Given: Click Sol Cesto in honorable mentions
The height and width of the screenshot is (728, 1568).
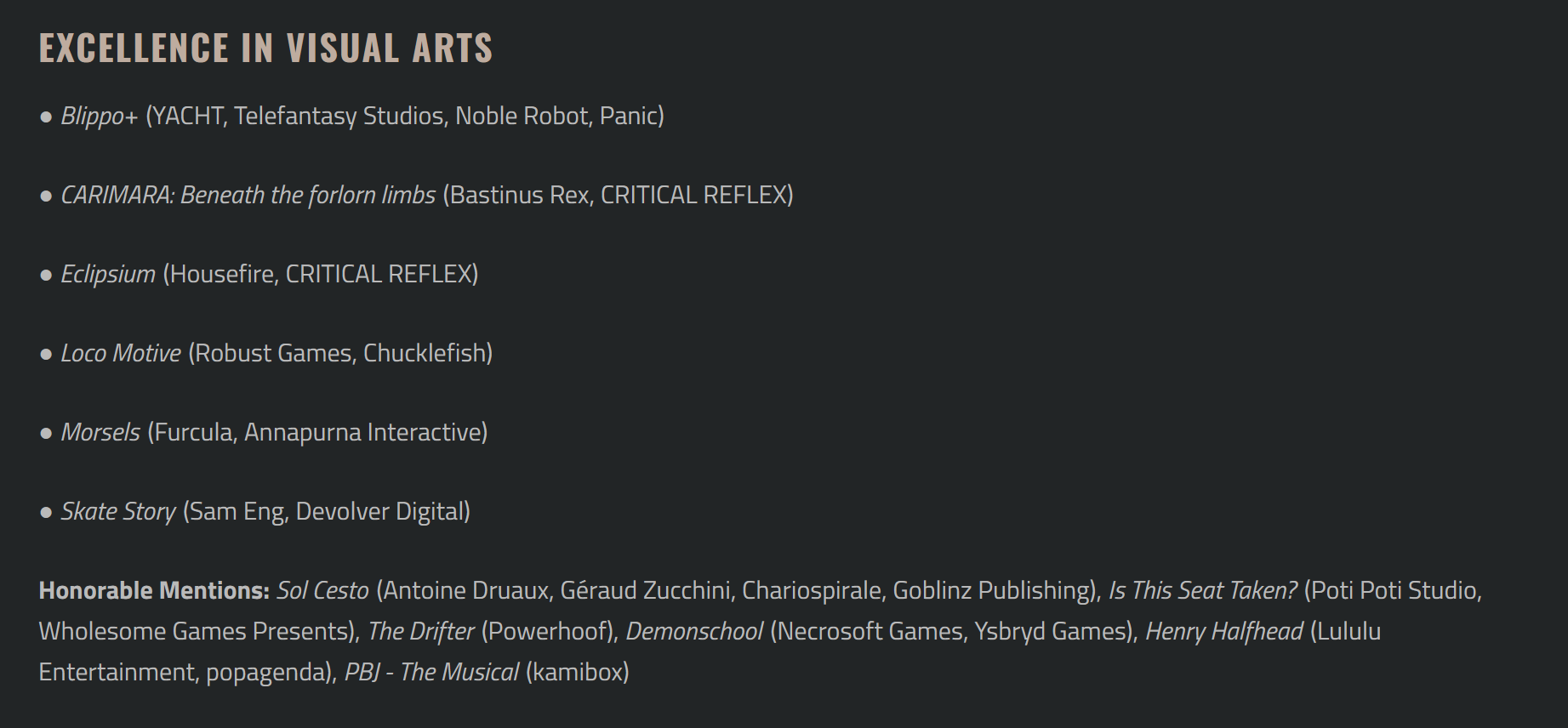Looking at the screenshot, I should (322, 590).
